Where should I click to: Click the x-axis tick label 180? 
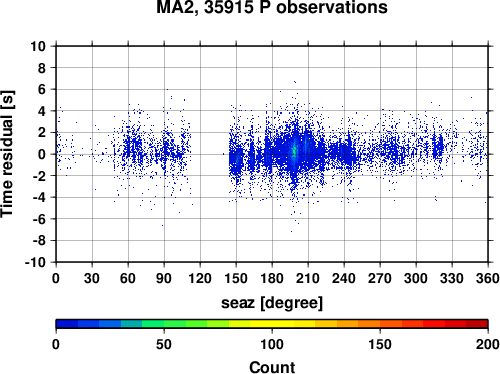pyautogui.click(x=272, y=278)
